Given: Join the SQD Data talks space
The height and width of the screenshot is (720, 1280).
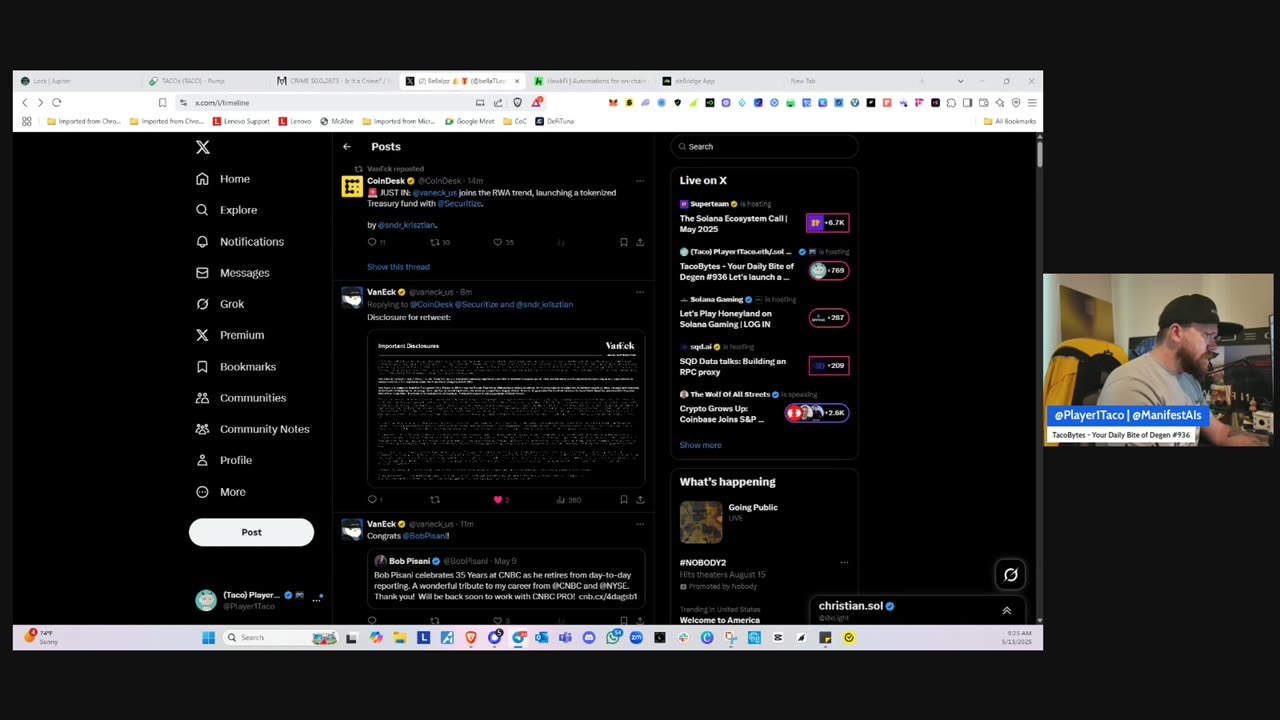Looking at the screenshot, I should (828, 366).
